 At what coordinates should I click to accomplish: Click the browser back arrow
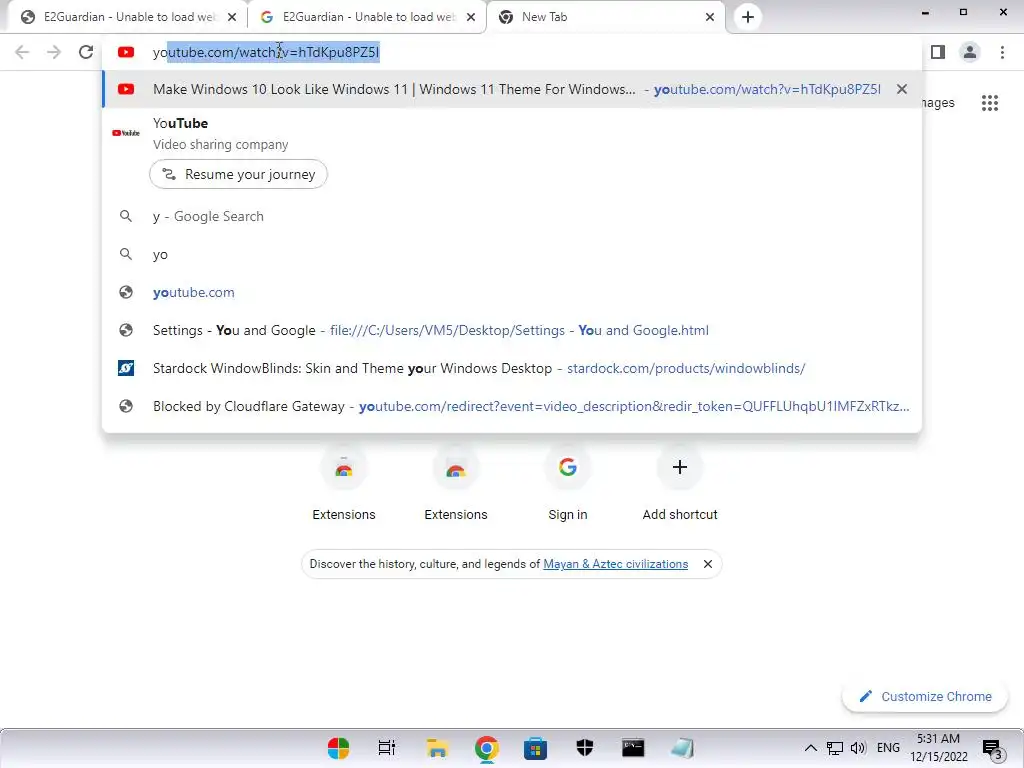tap(22, 52)
